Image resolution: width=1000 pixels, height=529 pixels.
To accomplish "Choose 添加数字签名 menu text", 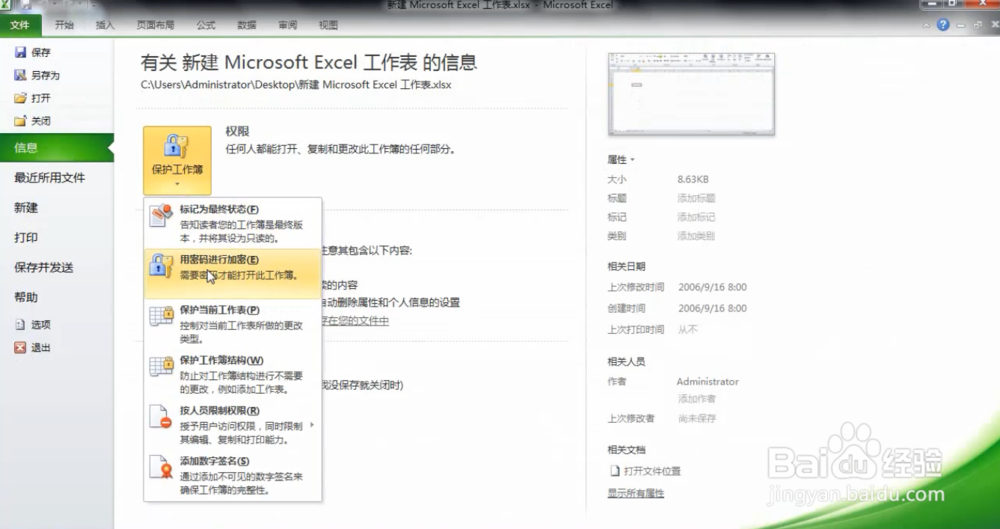I will point(214,461).
